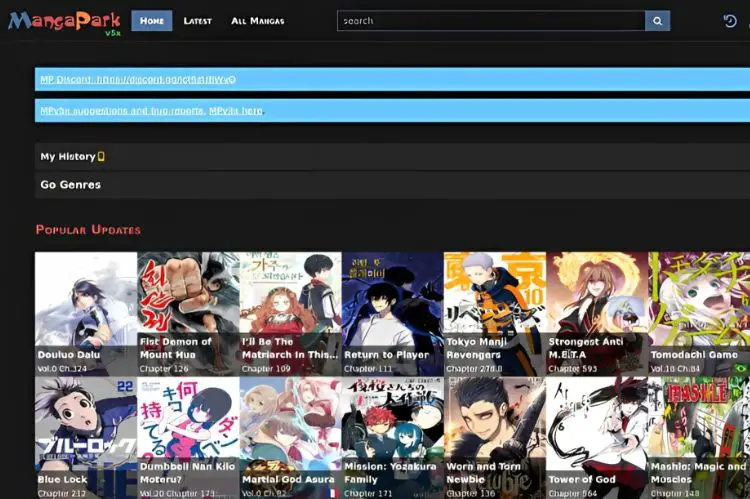Screen dimensions: 750x499
Task: Open Tomodachi Game cover
Action: point(699,313)
